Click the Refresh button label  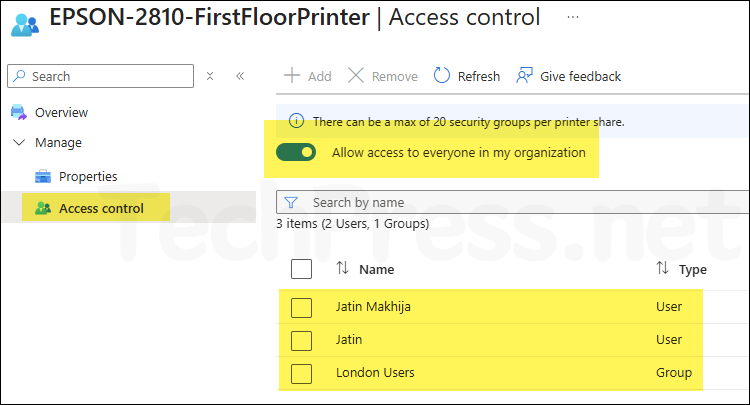pyautogui.click(x=479, y=77)
